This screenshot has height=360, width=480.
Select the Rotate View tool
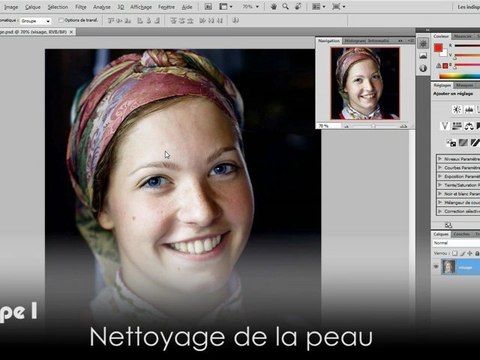click(x=298, y=6)
